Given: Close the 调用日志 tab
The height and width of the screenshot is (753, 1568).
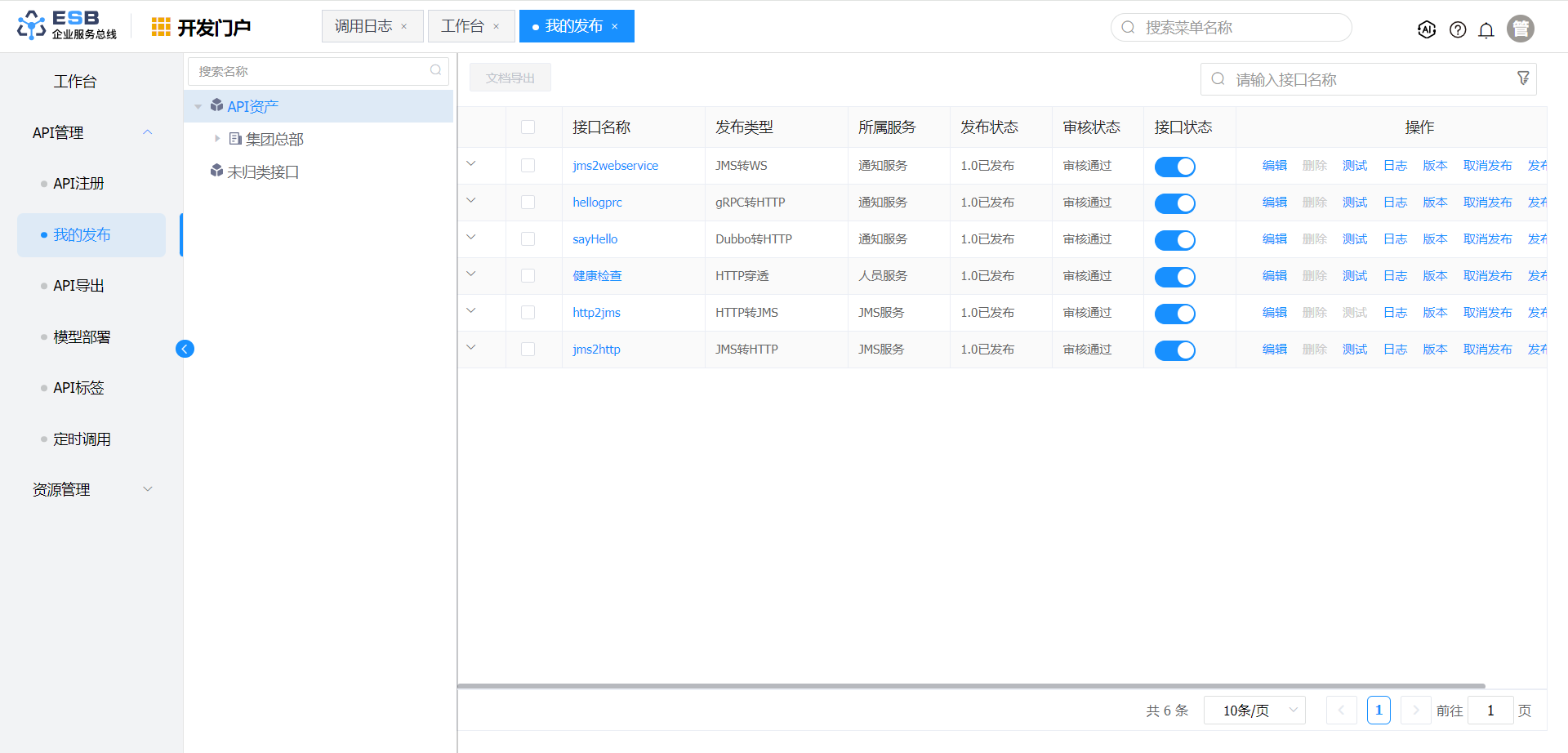Looking at the screenshot, I should [404, 27].
